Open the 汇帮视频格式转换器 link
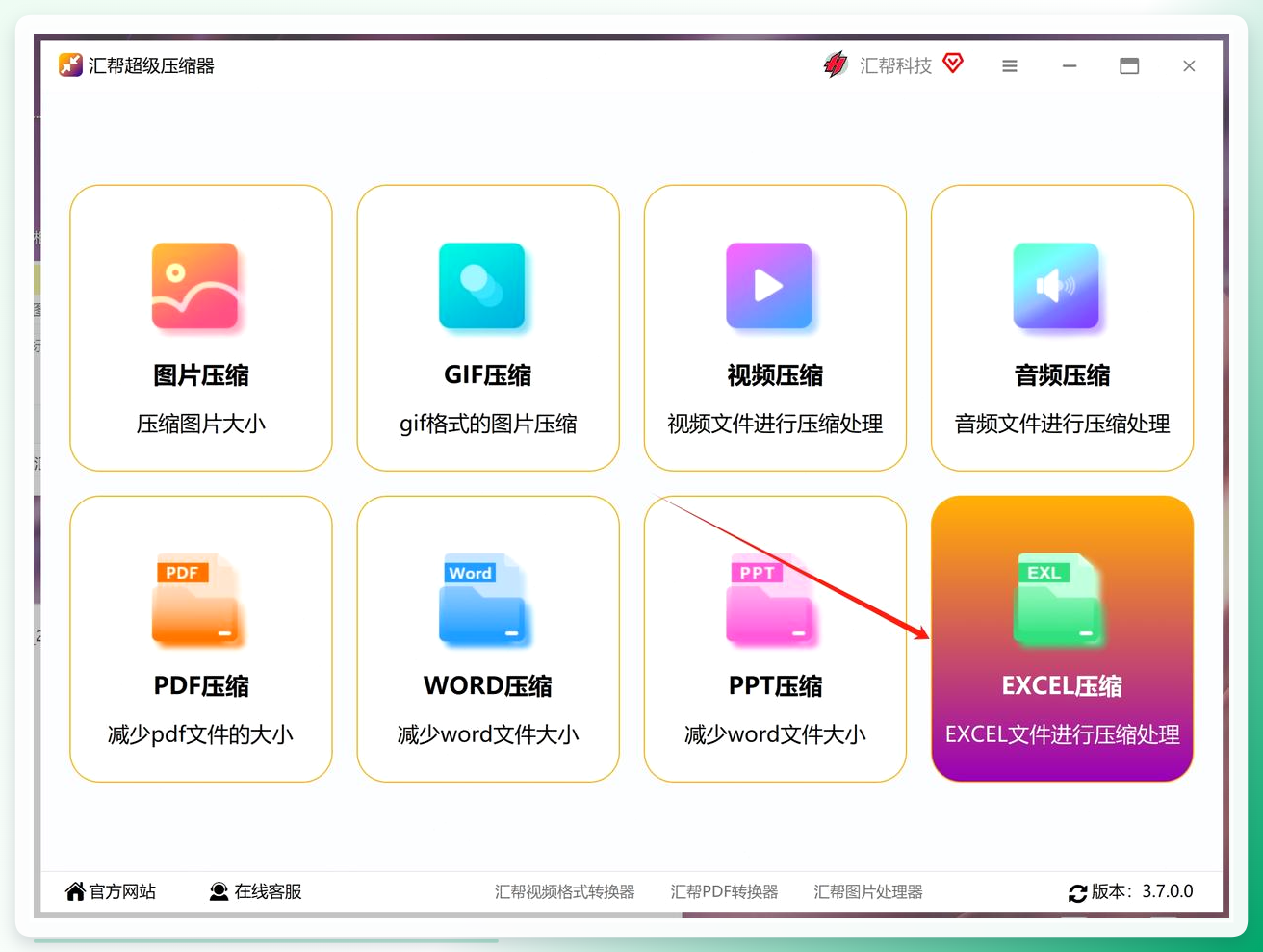 point(565,892)
